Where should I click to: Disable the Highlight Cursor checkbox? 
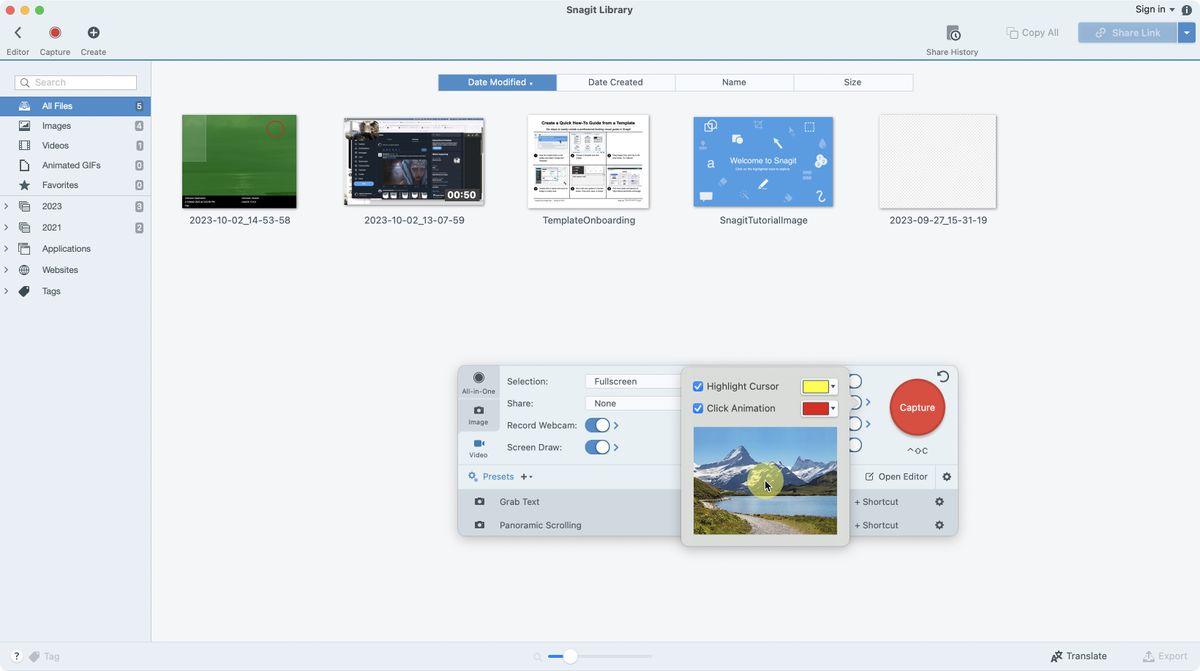[698, 386]
